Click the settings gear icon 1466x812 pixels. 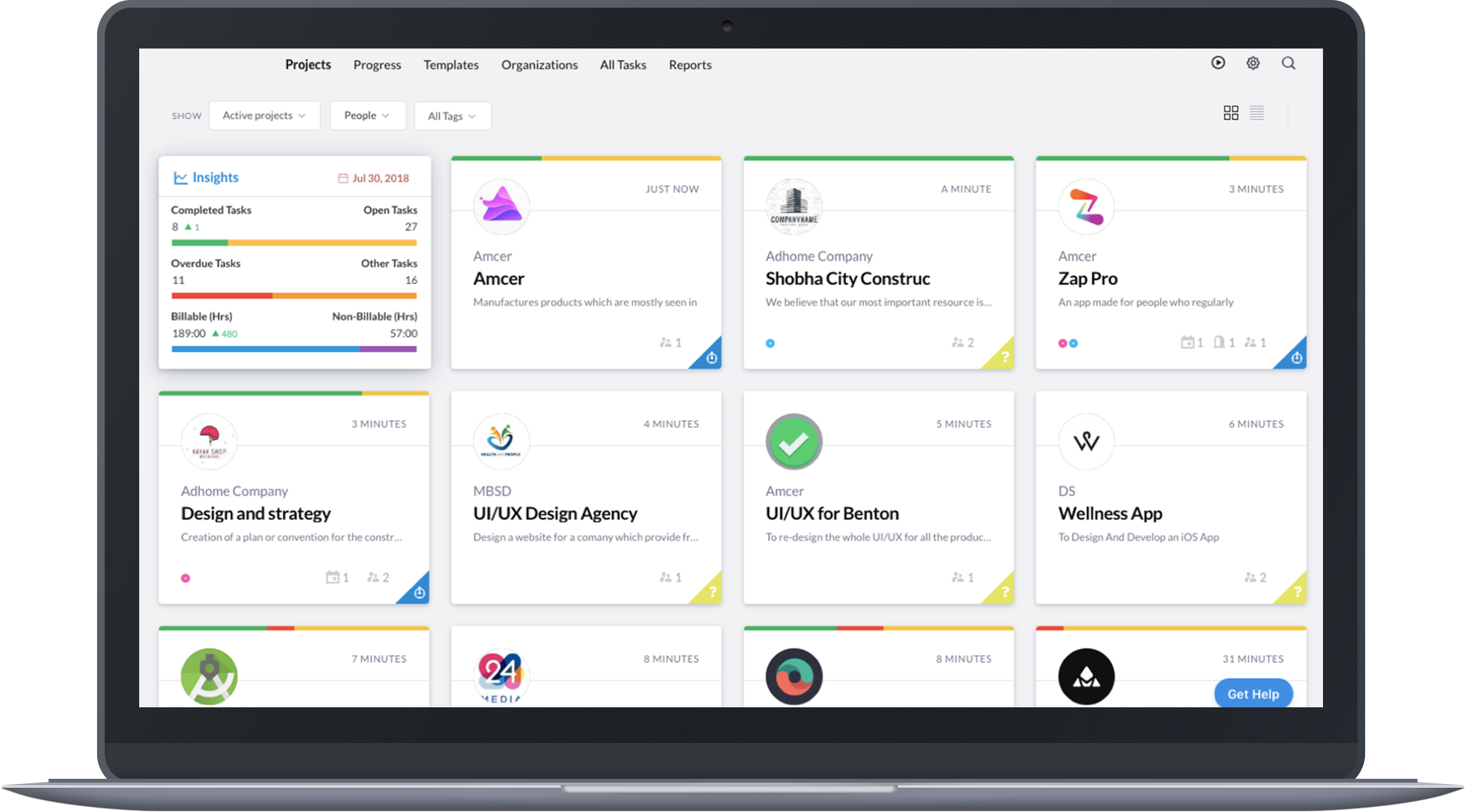(1253, 62)
